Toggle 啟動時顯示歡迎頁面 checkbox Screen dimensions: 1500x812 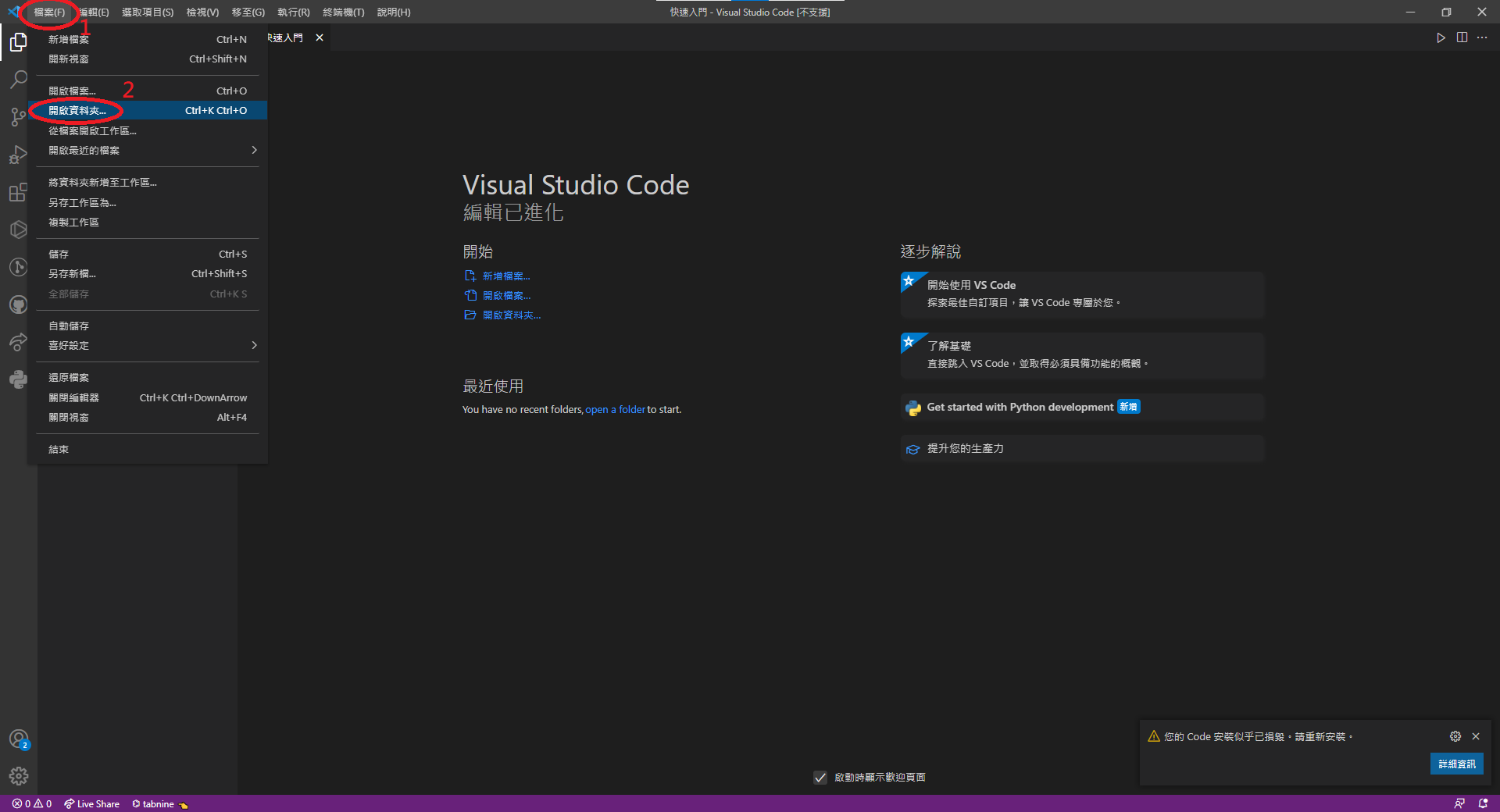click(x=820, y=778)
